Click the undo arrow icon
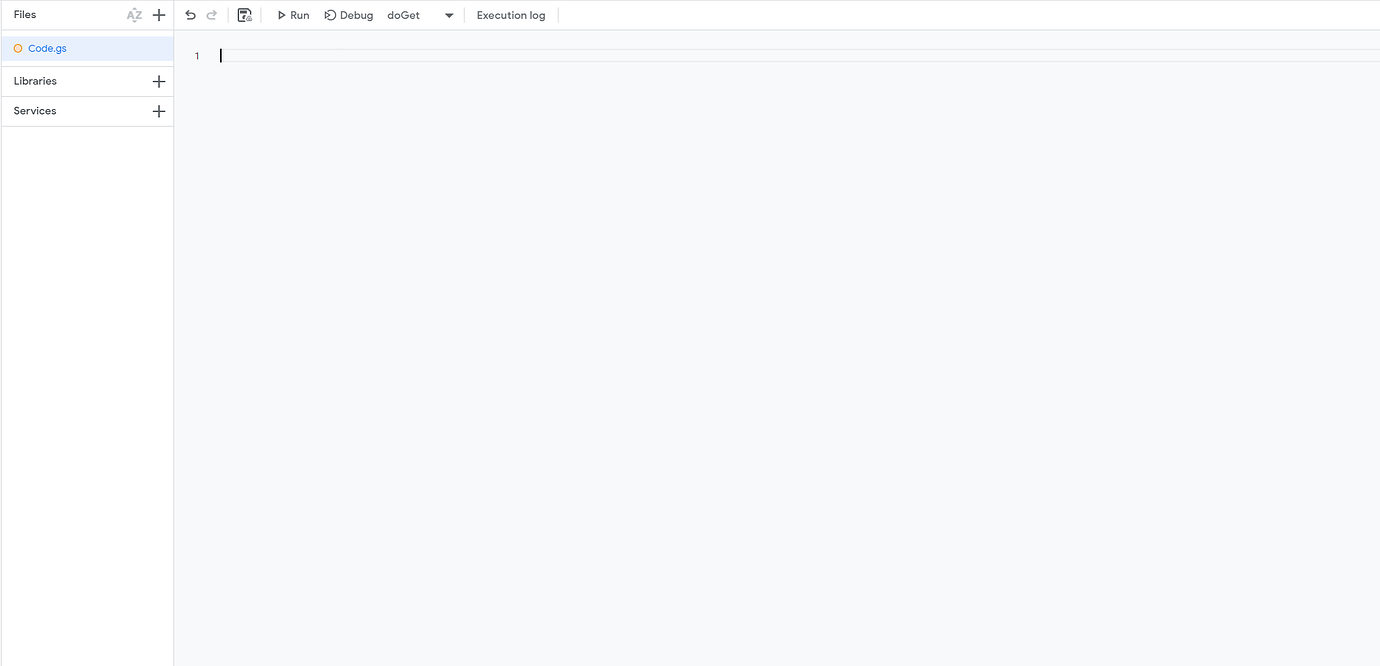1380x666 pixels. pyautogui.click(x=189, y=14)
